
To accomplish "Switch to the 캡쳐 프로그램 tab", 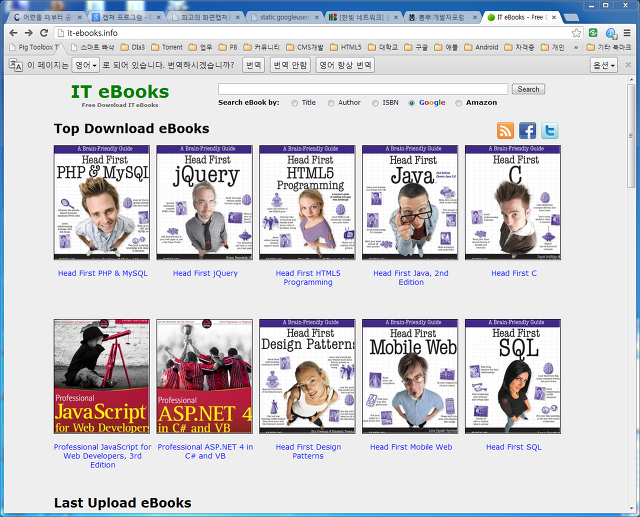I will 127,17.
